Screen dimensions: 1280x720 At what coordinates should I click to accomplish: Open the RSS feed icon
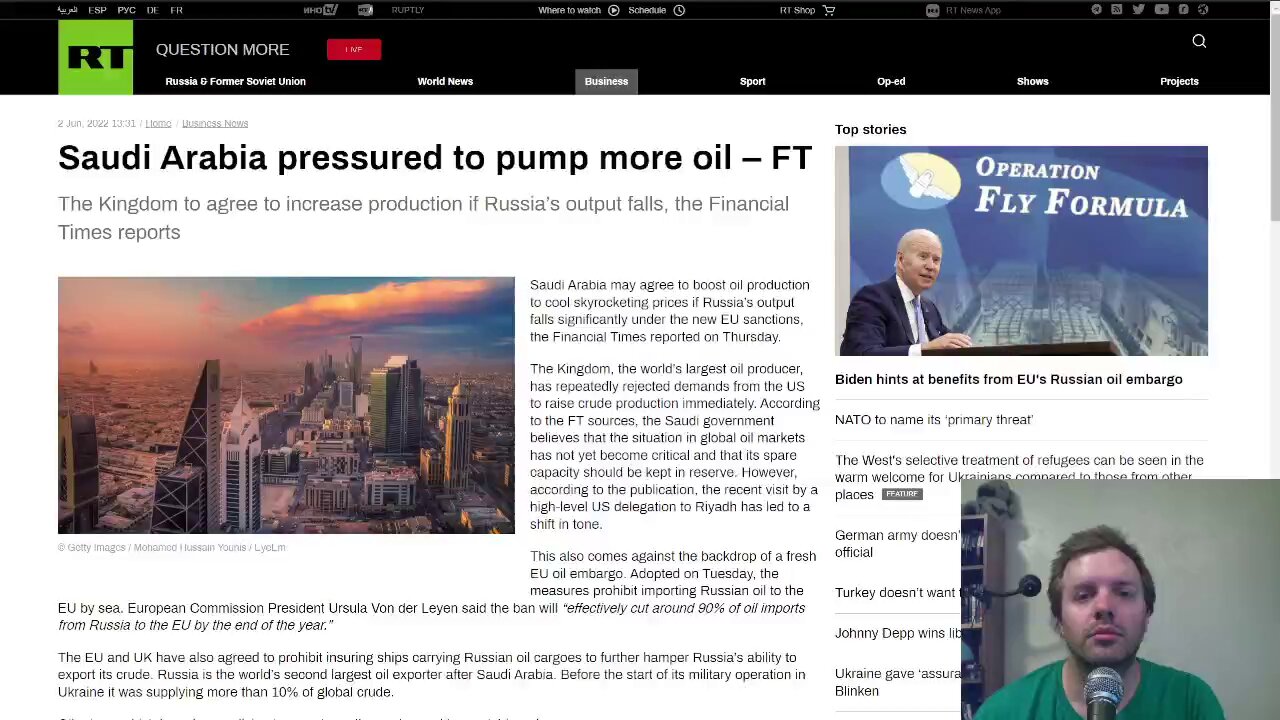[1117, 10]
